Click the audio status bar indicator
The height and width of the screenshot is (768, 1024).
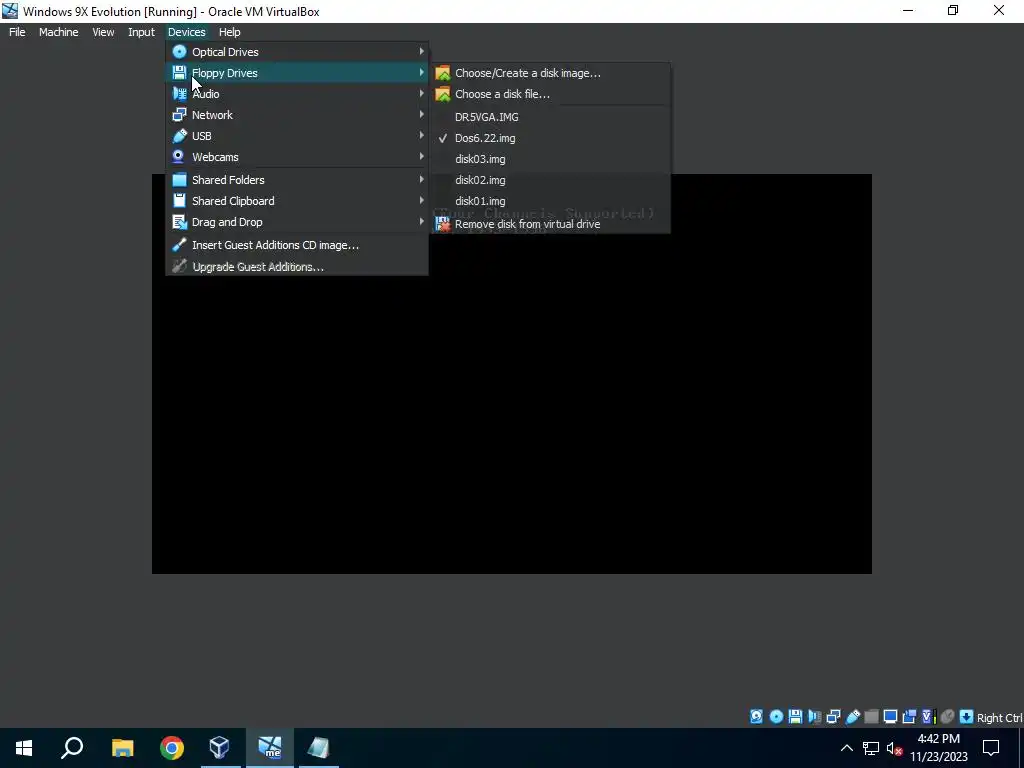tap(814, 716)
